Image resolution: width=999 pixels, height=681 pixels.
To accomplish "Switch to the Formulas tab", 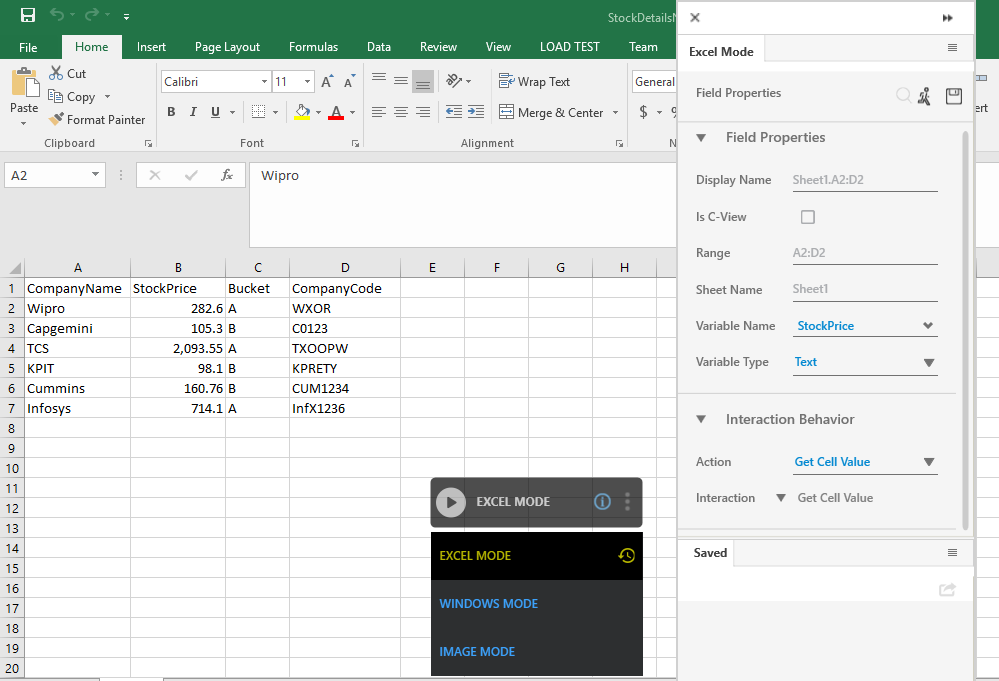I will tap(313, 47).
